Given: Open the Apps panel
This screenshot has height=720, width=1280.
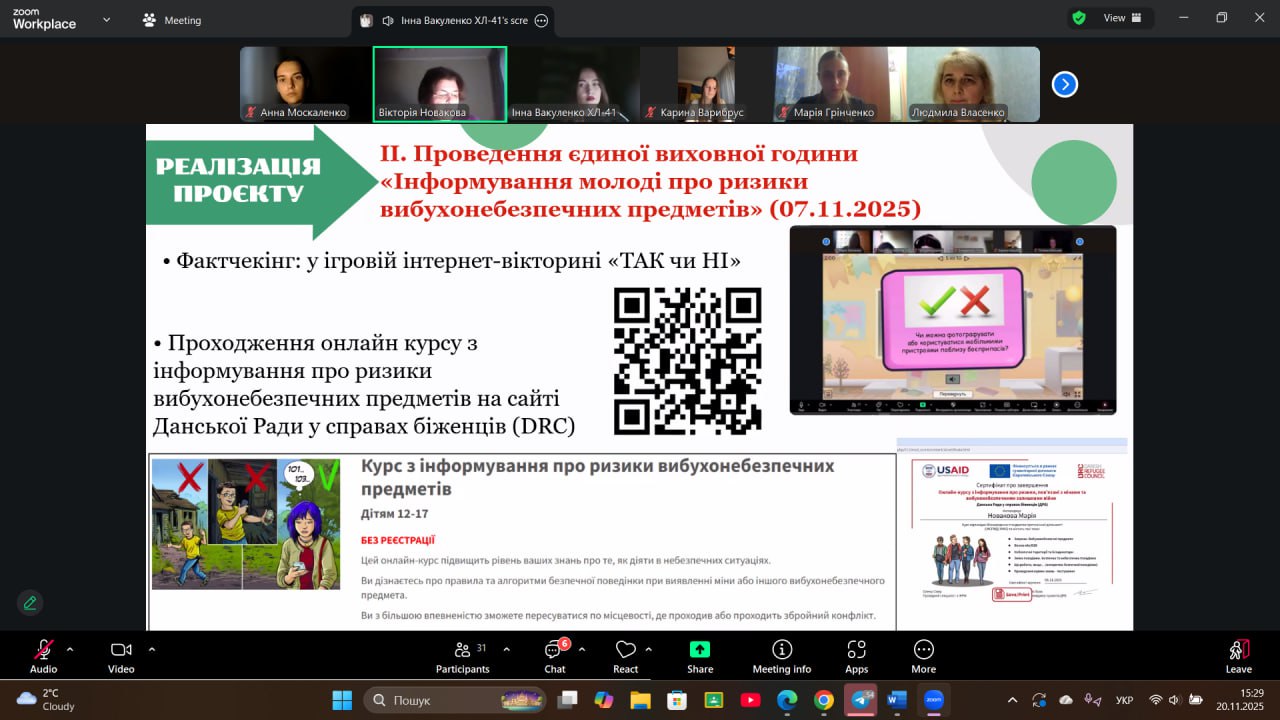Looking at the screenshot, I should (x=856, y=655).
